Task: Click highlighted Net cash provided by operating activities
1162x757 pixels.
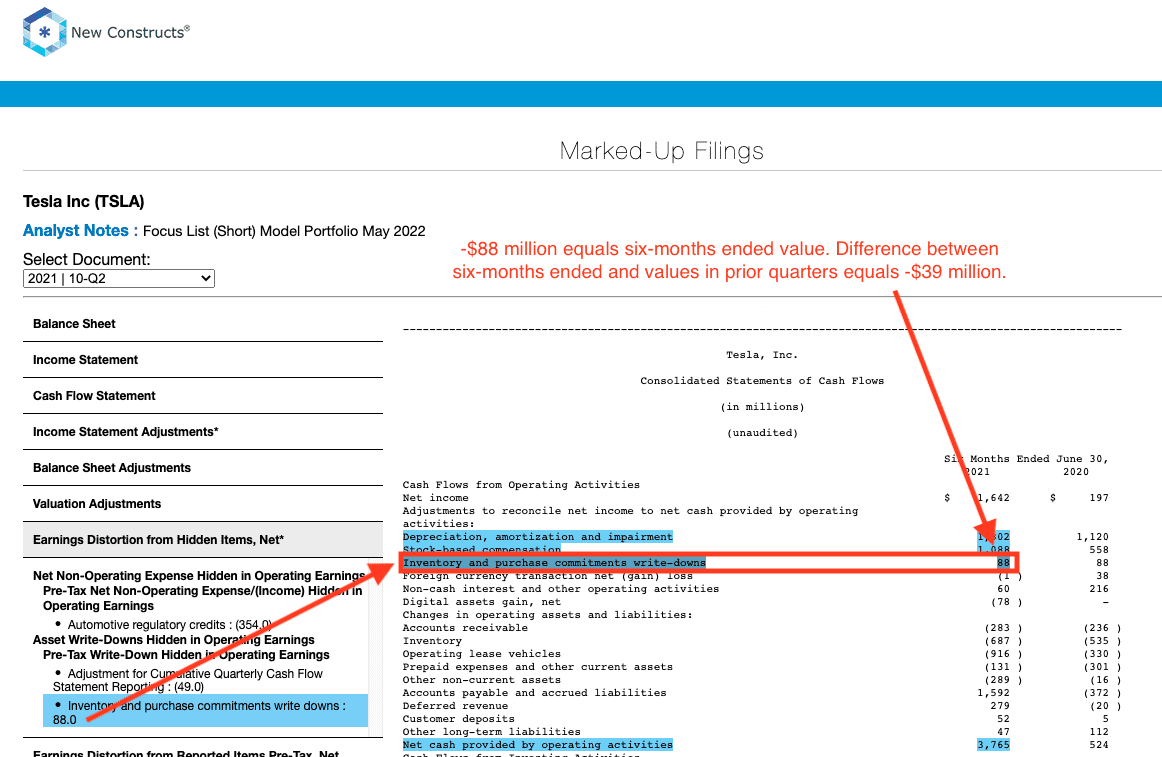Action: (538, 744)
